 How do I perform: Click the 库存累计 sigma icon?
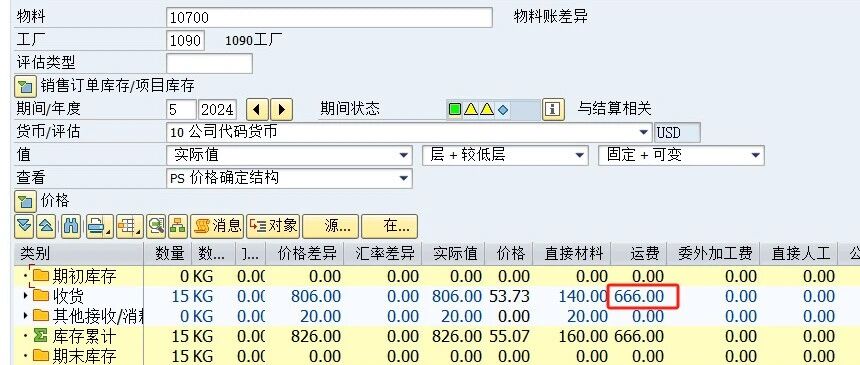tap(41, 335)
